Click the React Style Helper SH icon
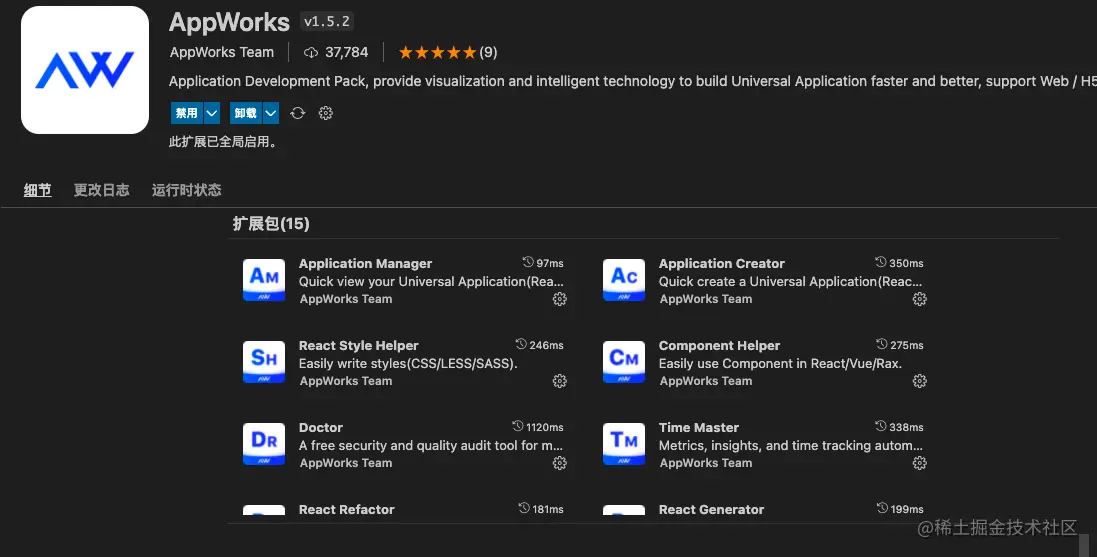The height and width of the screenshot is (557, 1097). pos(264,362)
